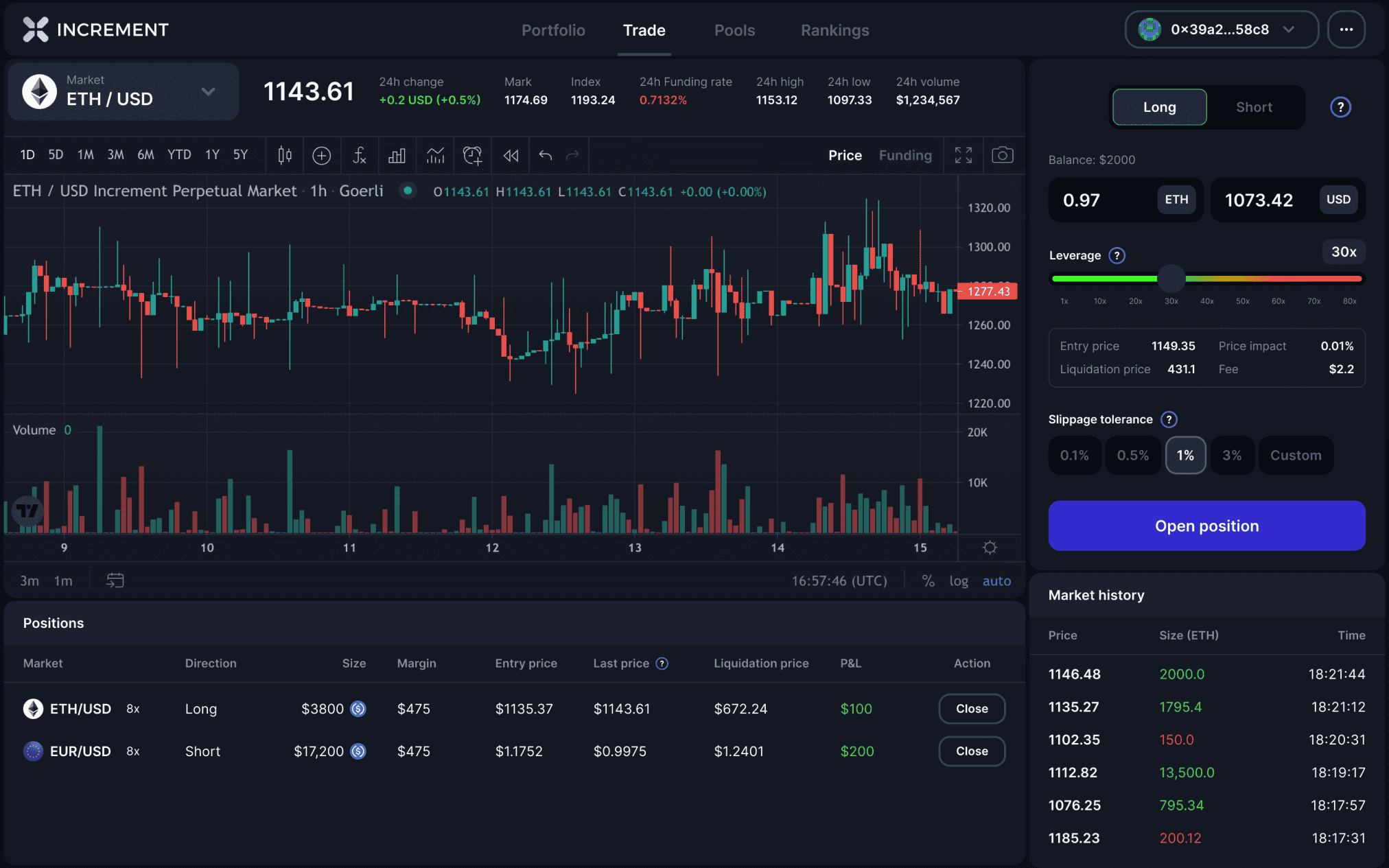Toggle auto scale on chart

click(x=996, y=580)
